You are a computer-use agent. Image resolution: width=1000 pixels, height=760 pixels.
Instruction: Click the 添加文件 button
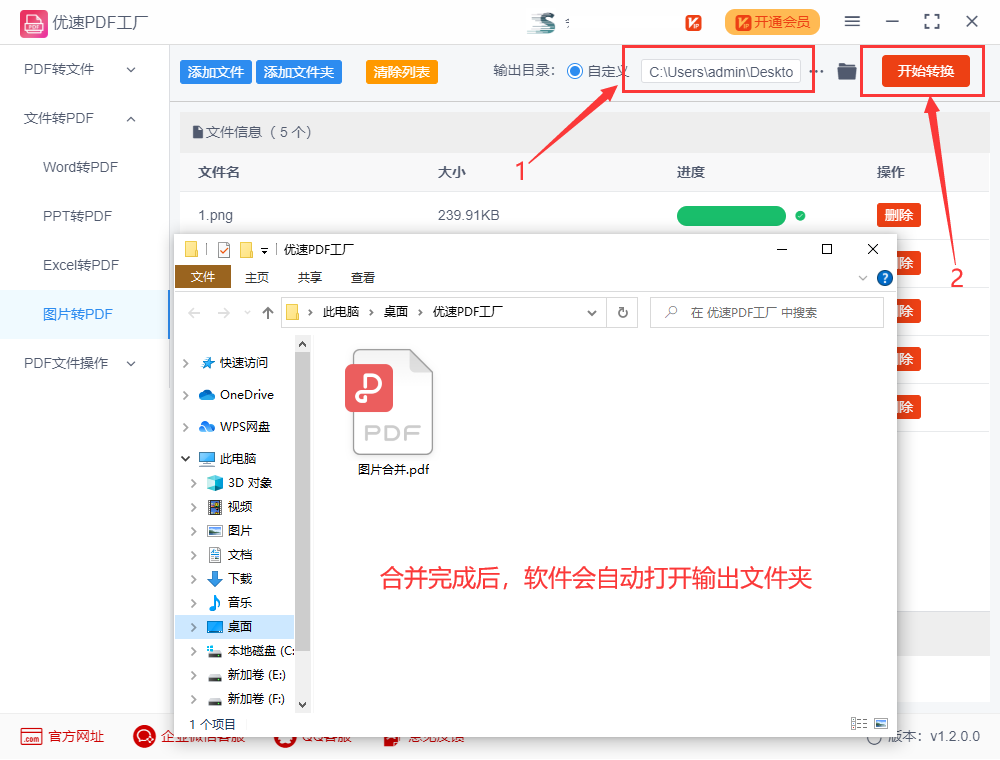pyautogui.click(x=216, y=72)
